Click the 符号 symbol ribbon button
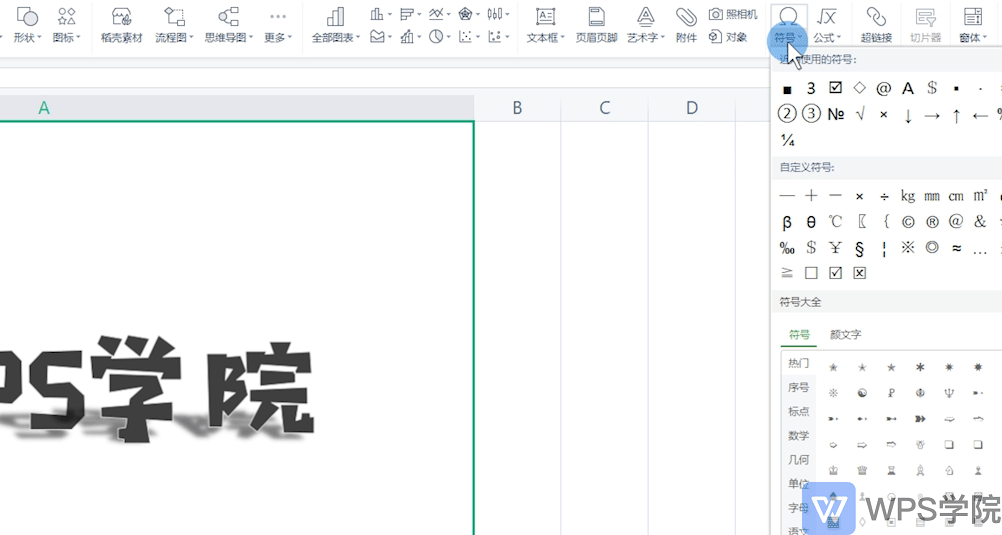This screenshot has width=1002, height=535. pos(788,25)
